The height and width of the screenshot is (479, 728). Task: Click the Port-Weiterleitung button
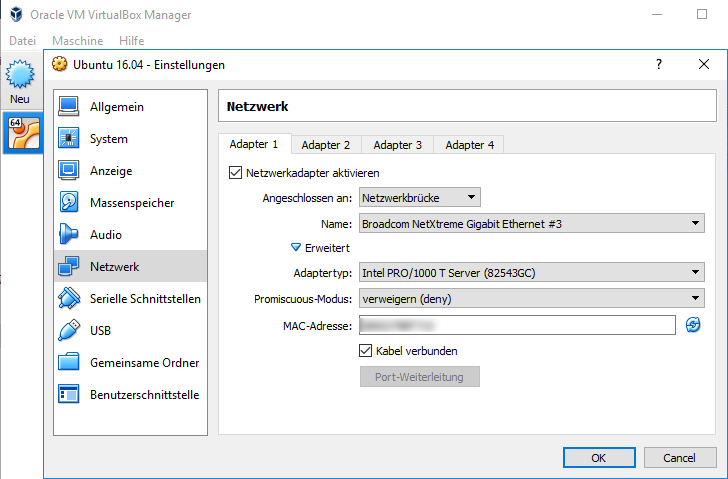(420, 376)
